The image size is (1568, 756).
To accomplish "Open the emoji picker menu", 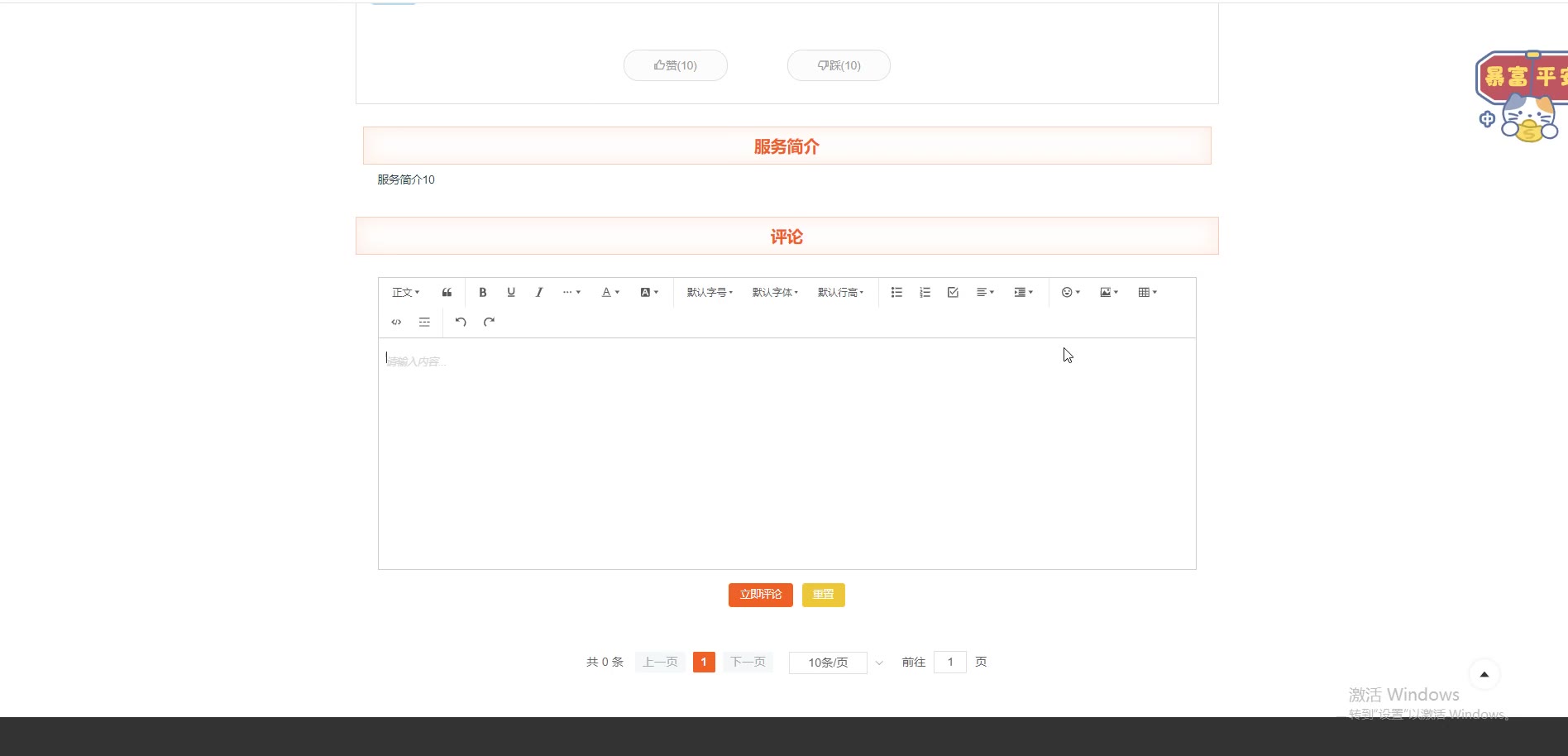I will (x=1070, y=292).
